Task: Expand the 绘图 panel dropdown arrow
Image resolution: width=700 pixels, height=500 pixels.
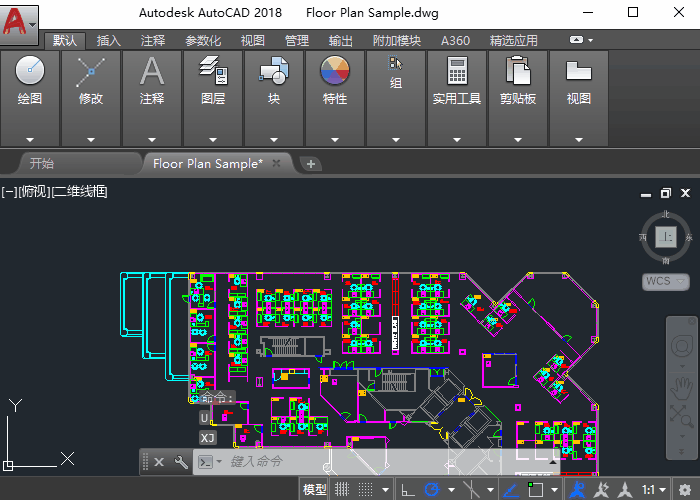Action: coord(30,140)
